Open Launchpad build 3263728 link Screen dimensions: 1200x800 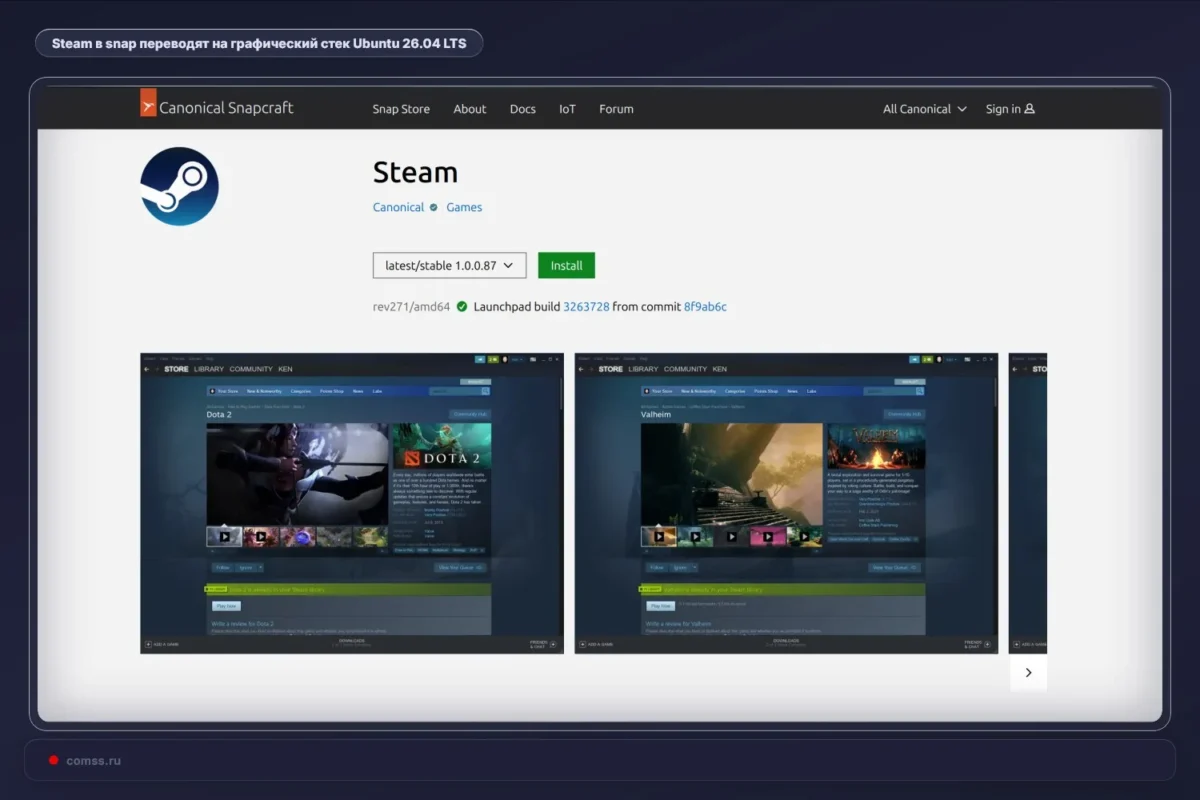pos(586,307)
